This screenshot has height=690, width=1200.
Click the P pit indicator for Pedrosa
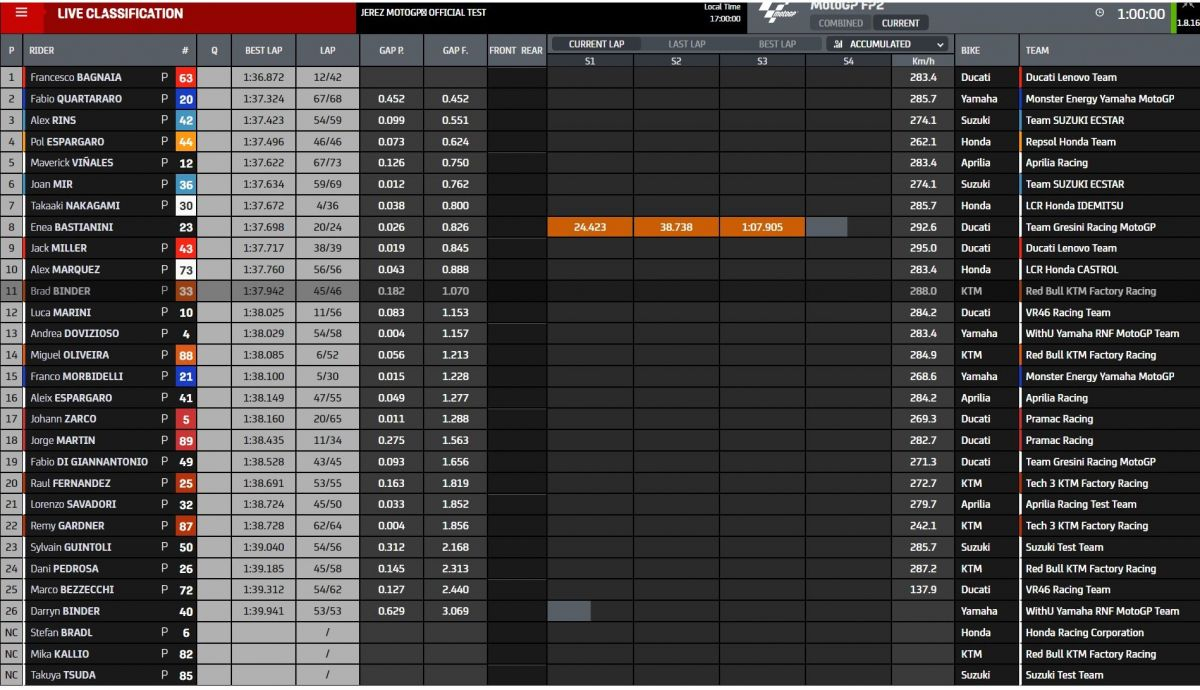pos(165,568)
